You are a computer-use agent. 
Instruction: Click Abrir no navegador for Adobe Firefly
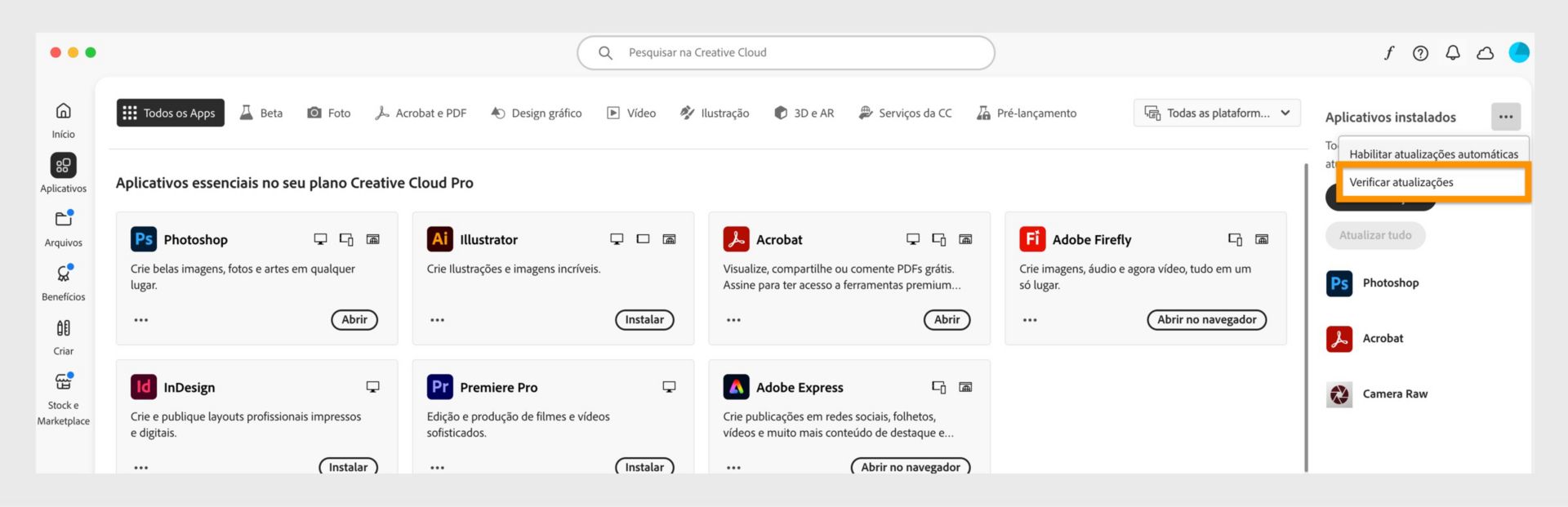pyautogui.click(x=1207, y=320)
